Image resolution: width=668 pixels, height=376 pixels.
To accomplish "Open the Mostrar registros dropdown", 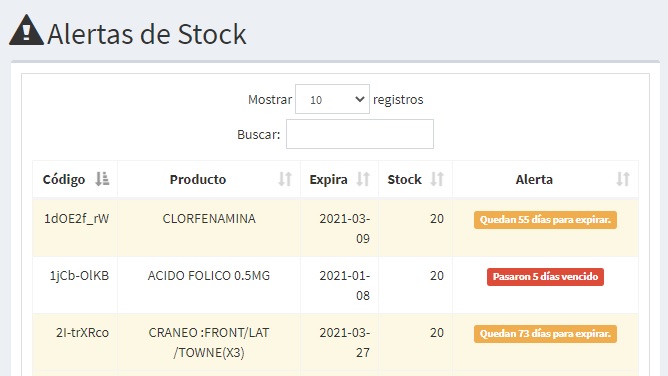I will pyautogui.click(x=332, y=99).
